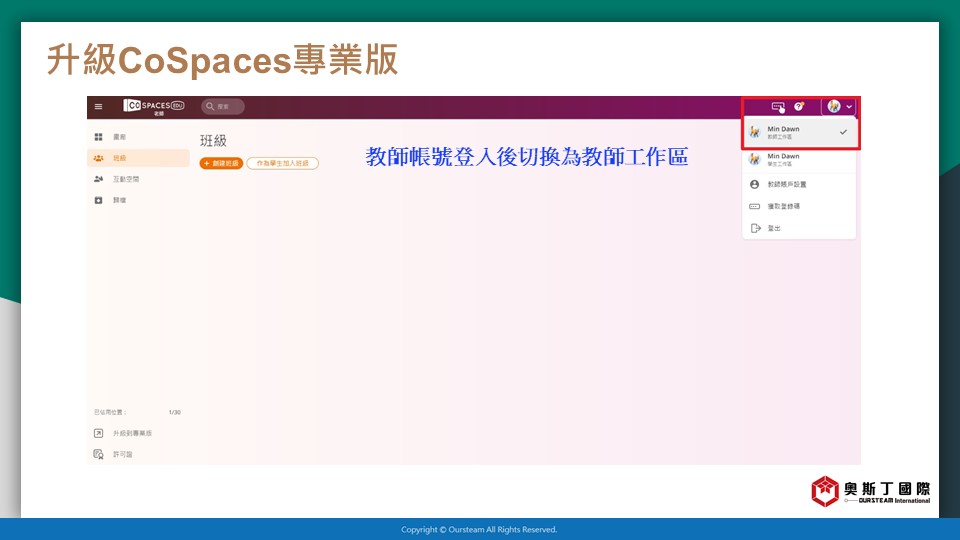
Task: Click the person icon for account settings
Action: (754, 184)
